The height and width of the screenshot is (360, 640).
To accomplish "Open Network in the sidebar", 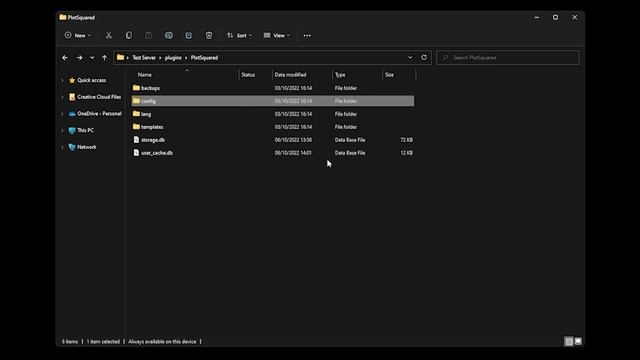I will point(87,147).
